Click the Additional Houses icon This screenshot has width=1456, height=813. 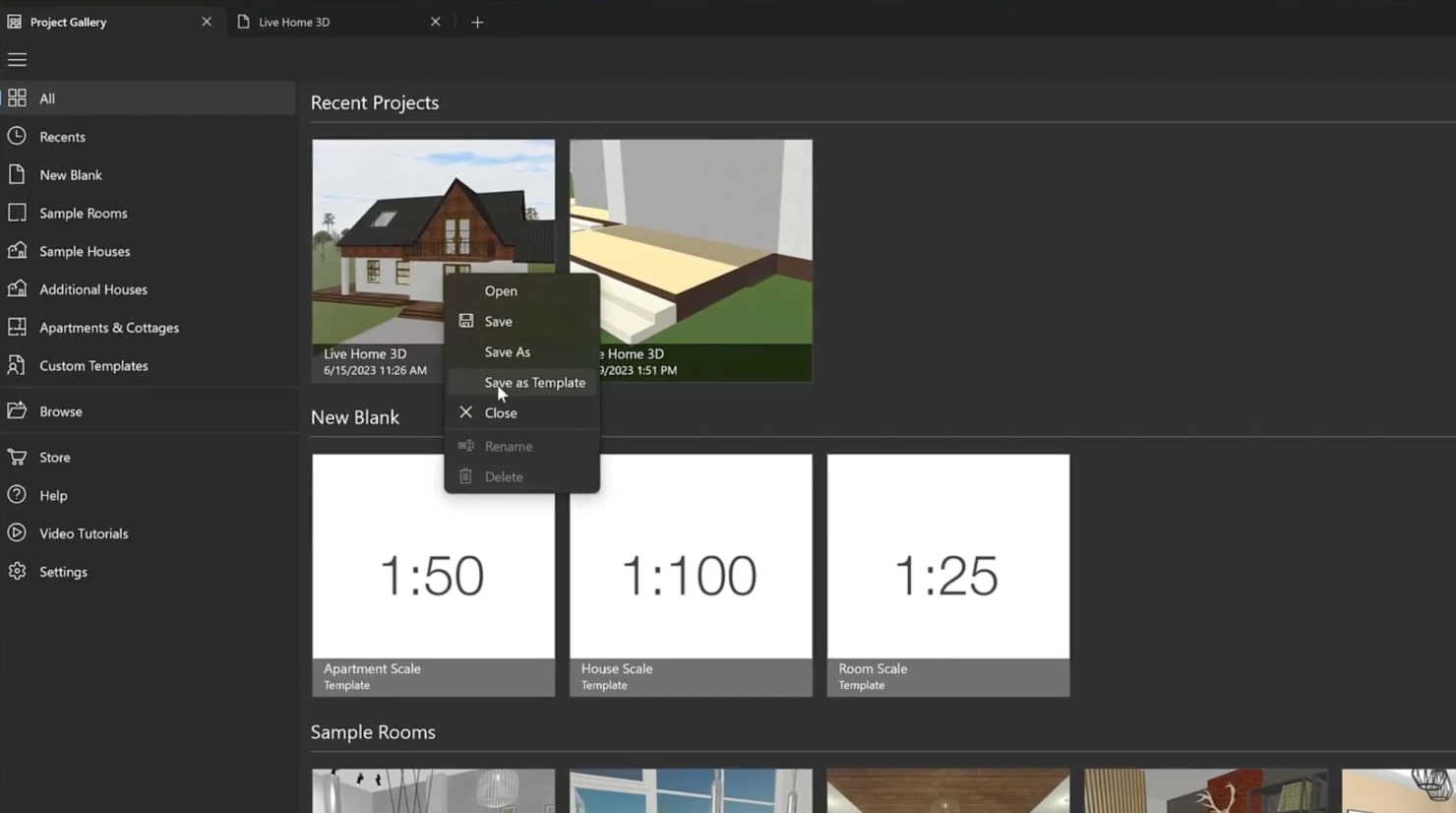pos(17,288)
